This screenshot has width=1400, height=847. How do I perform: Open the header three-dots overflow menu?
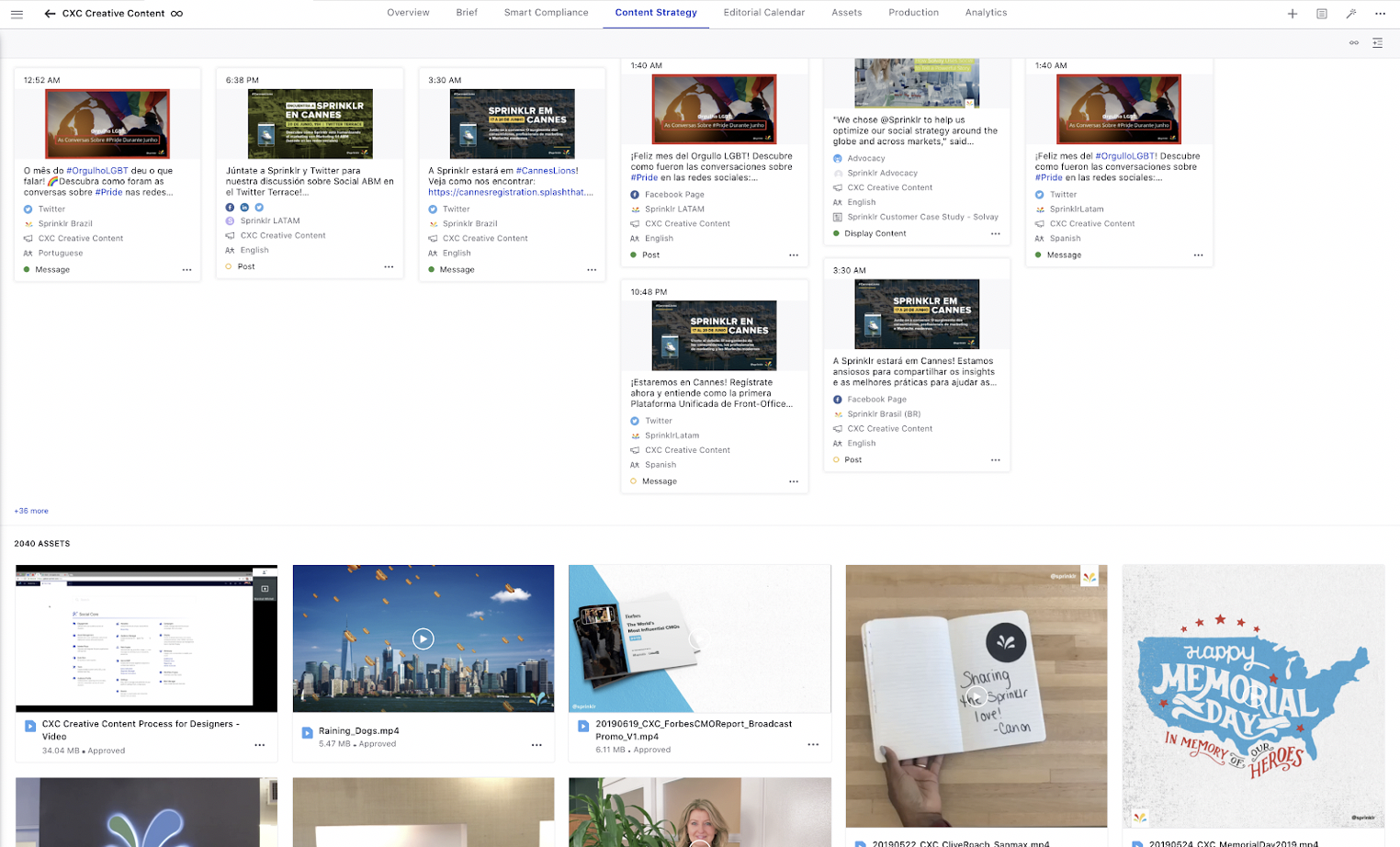point(1380,14)
